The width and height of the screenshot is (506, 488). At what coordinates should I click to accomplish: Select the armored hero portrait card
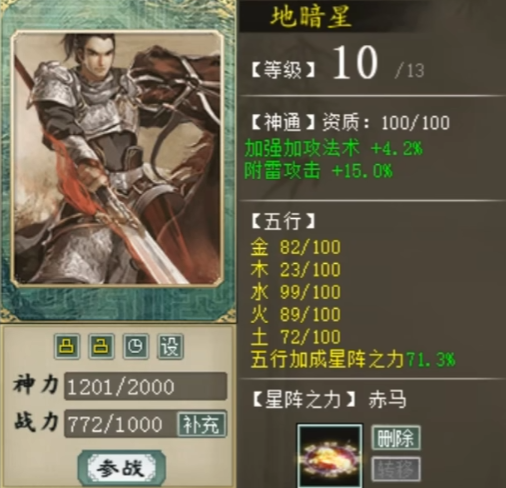click(x=118, y=158)
